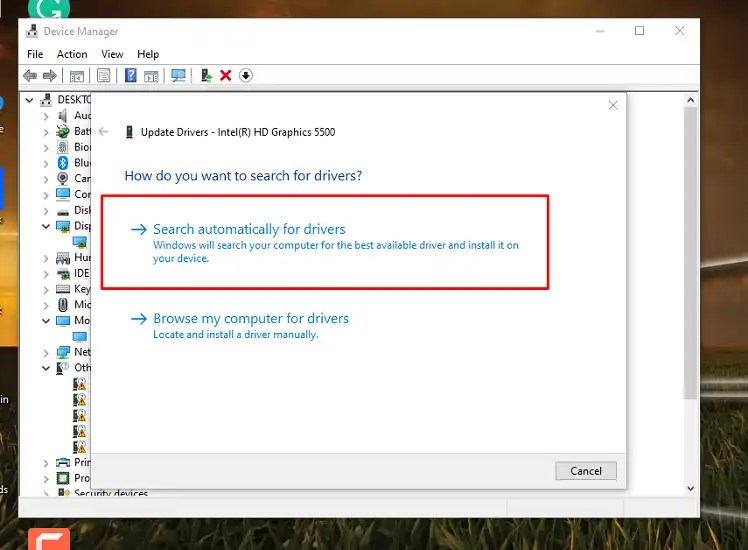
Task: Expand the Batteries category node
Action: point(46,132)
